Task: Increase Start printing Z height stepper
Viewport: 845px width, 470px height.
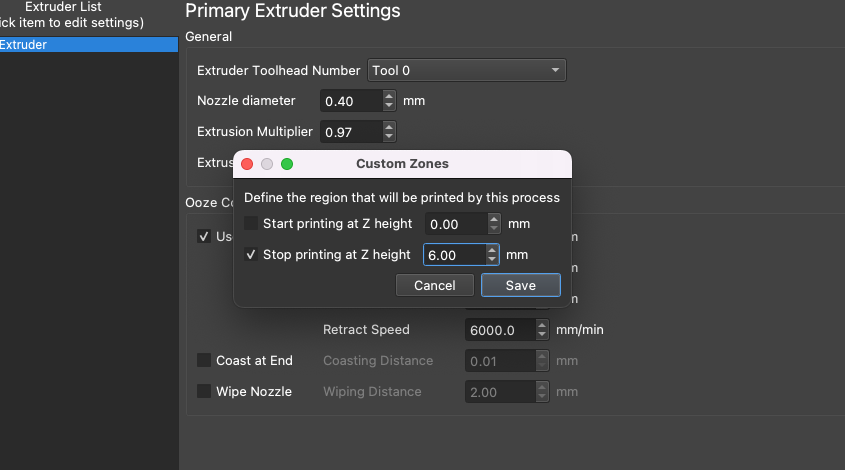Action: click(494, 219)
